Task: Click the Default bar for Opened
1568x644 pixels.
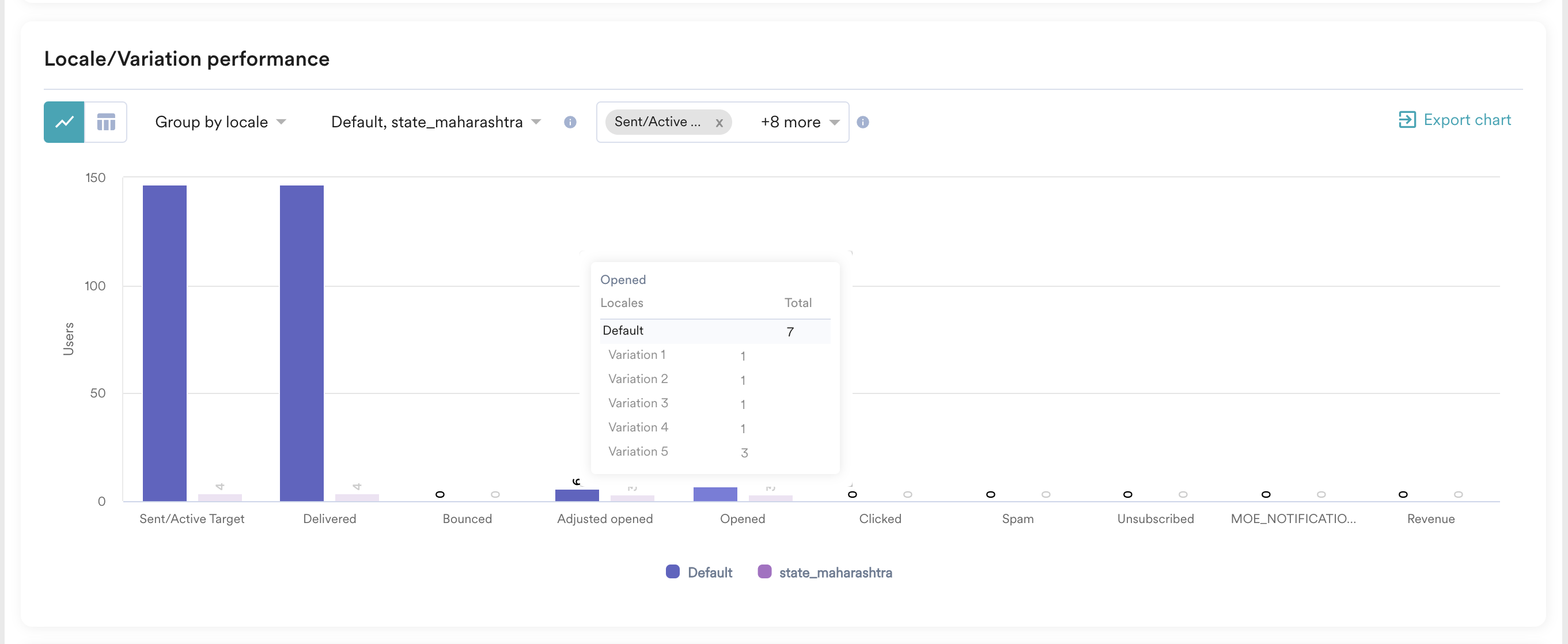Action: (x=715, y=494)
